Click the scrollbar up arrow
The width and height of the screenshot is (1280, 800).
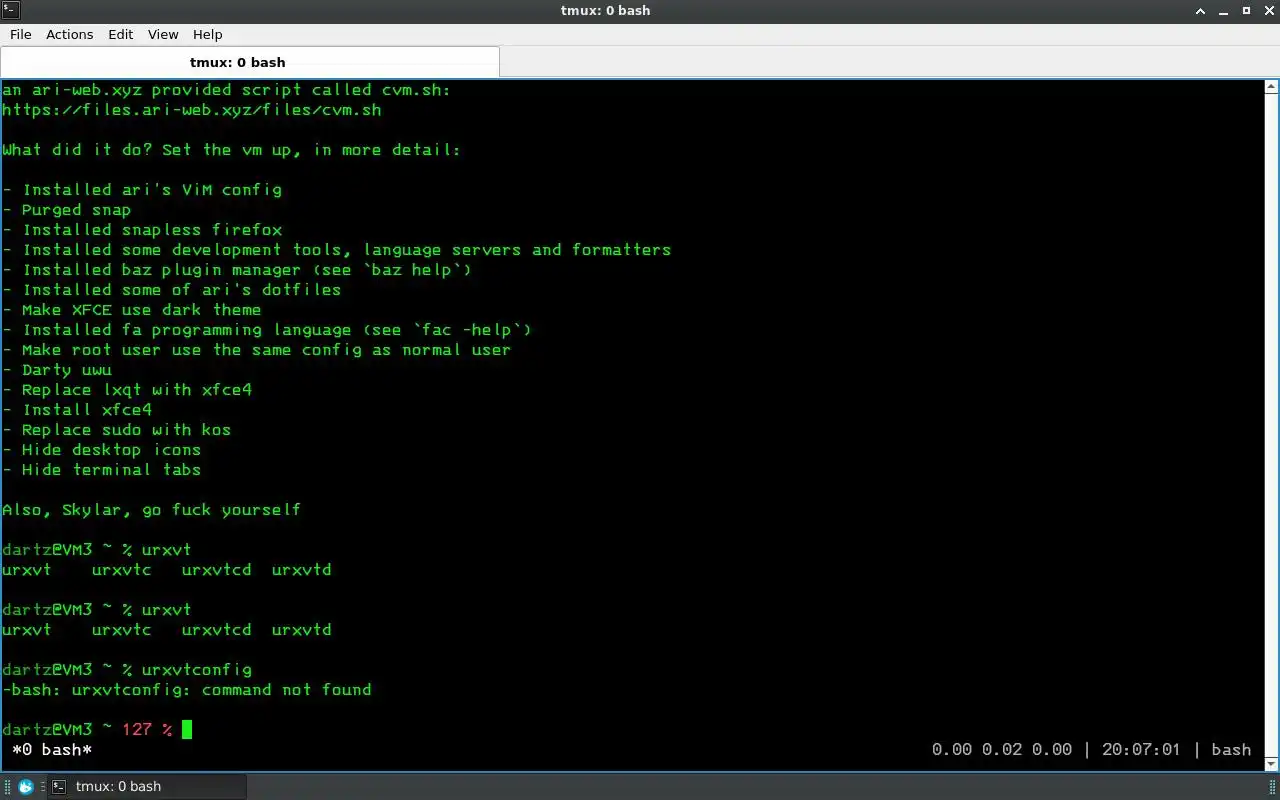coord(1272,87)
